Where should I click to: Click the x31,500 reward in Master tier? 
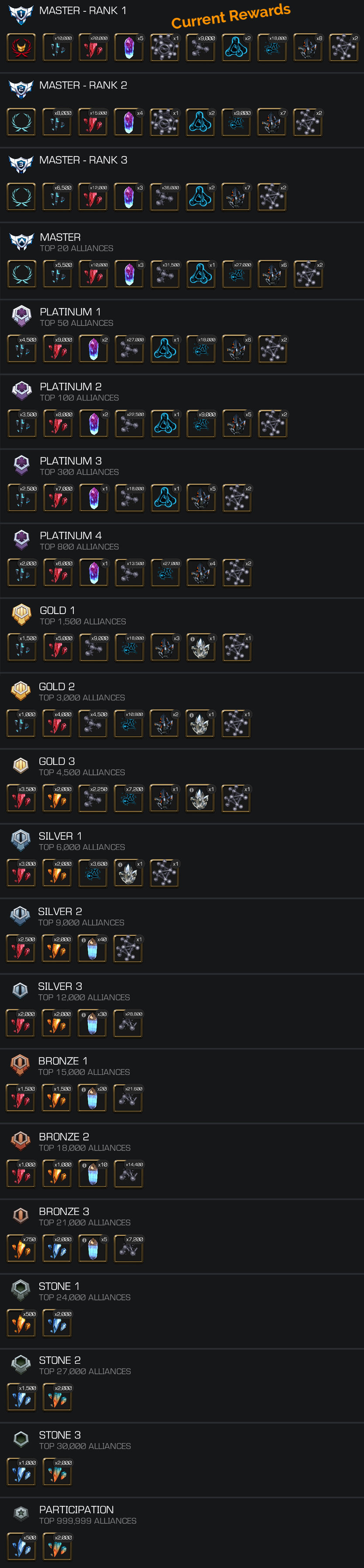pyautogui.click(x=165, y=274)
